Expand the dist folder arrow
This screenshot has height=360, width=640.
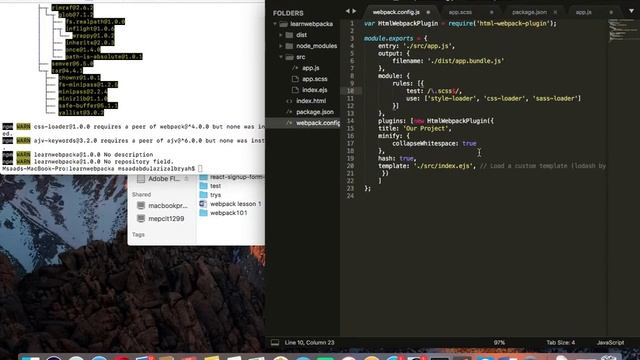click(x=281, y=35)
